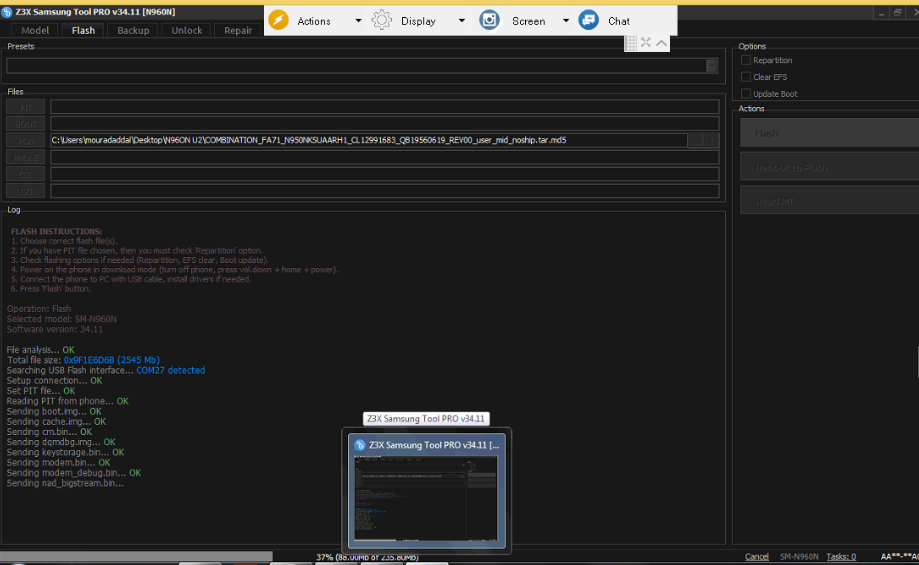Screen dimensions: 919x565
Task: Click the Tasks: 0 link
Action: click(x=841, y=556)
